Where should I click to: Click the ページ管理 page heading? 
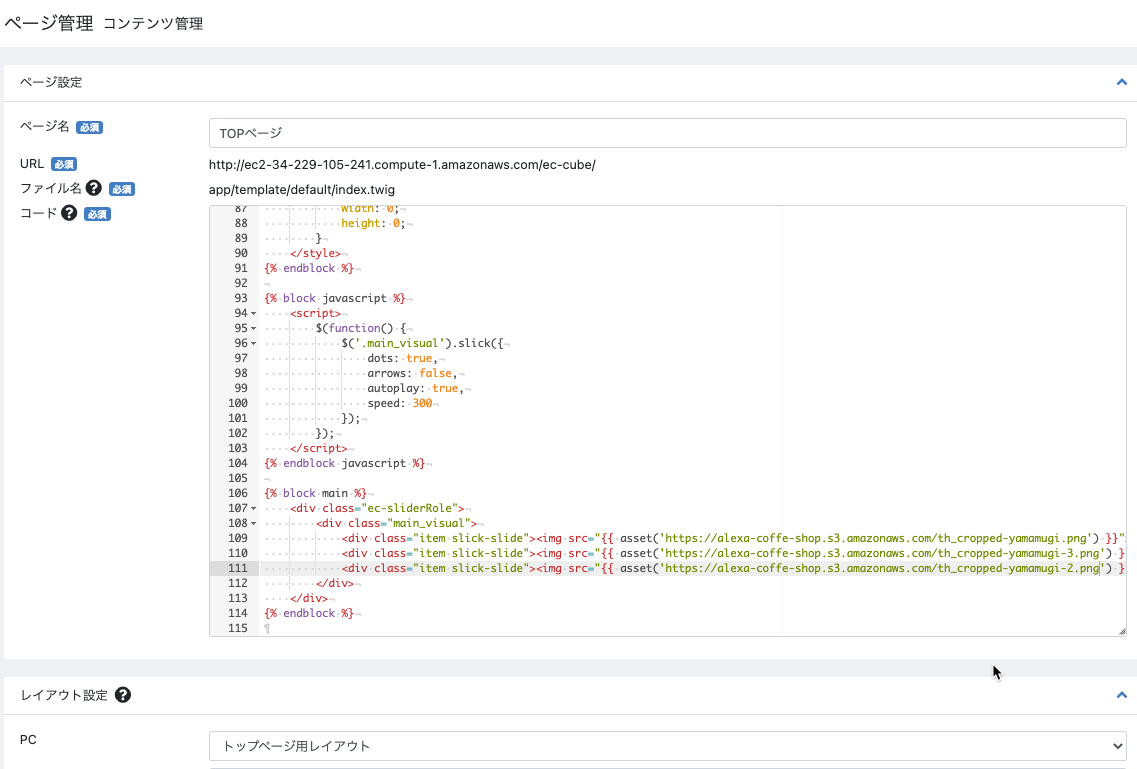coord(49,23)
